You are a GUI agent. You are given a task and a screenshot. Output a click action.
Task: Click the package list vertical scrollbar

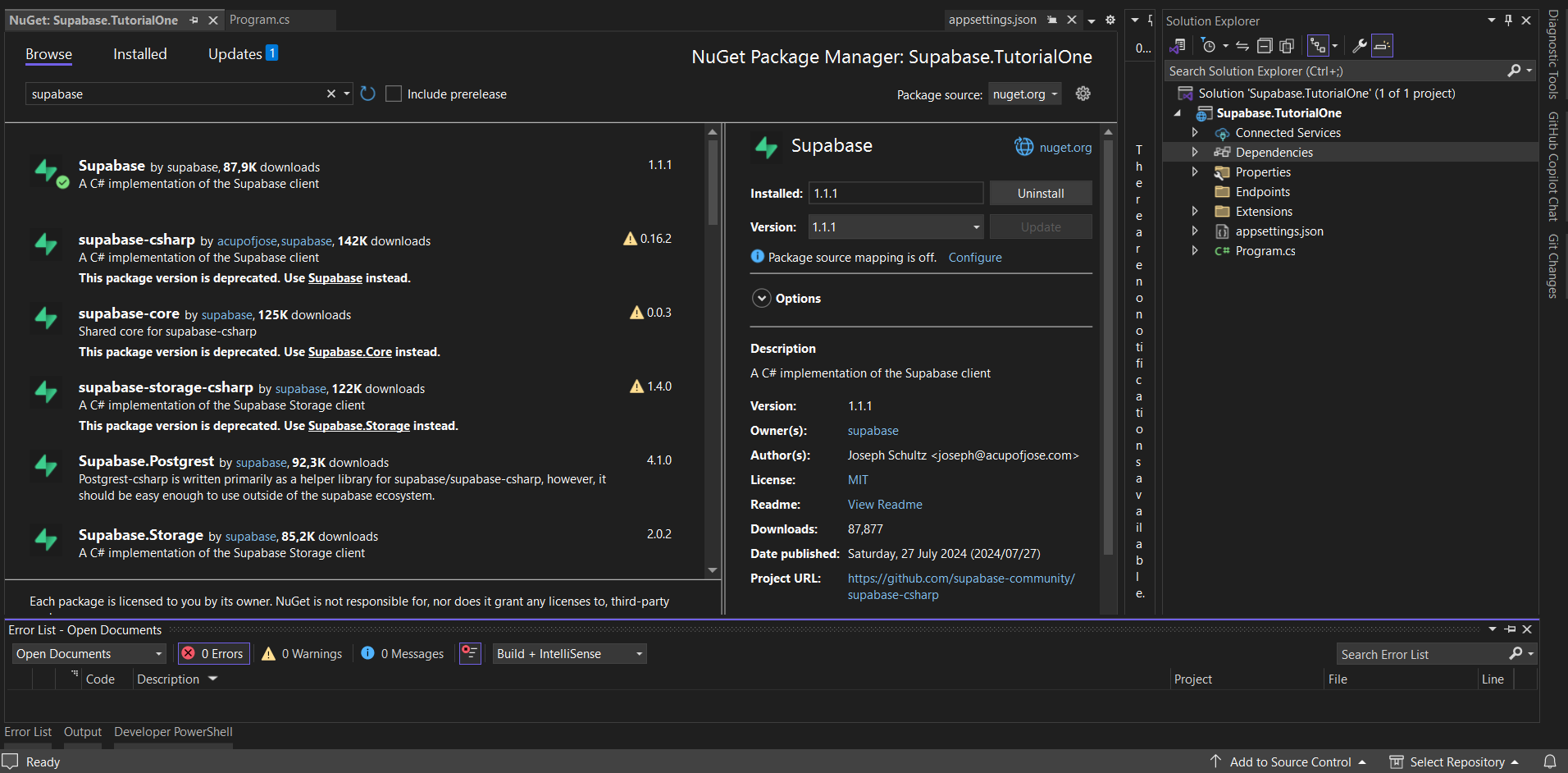pos(713,181)
